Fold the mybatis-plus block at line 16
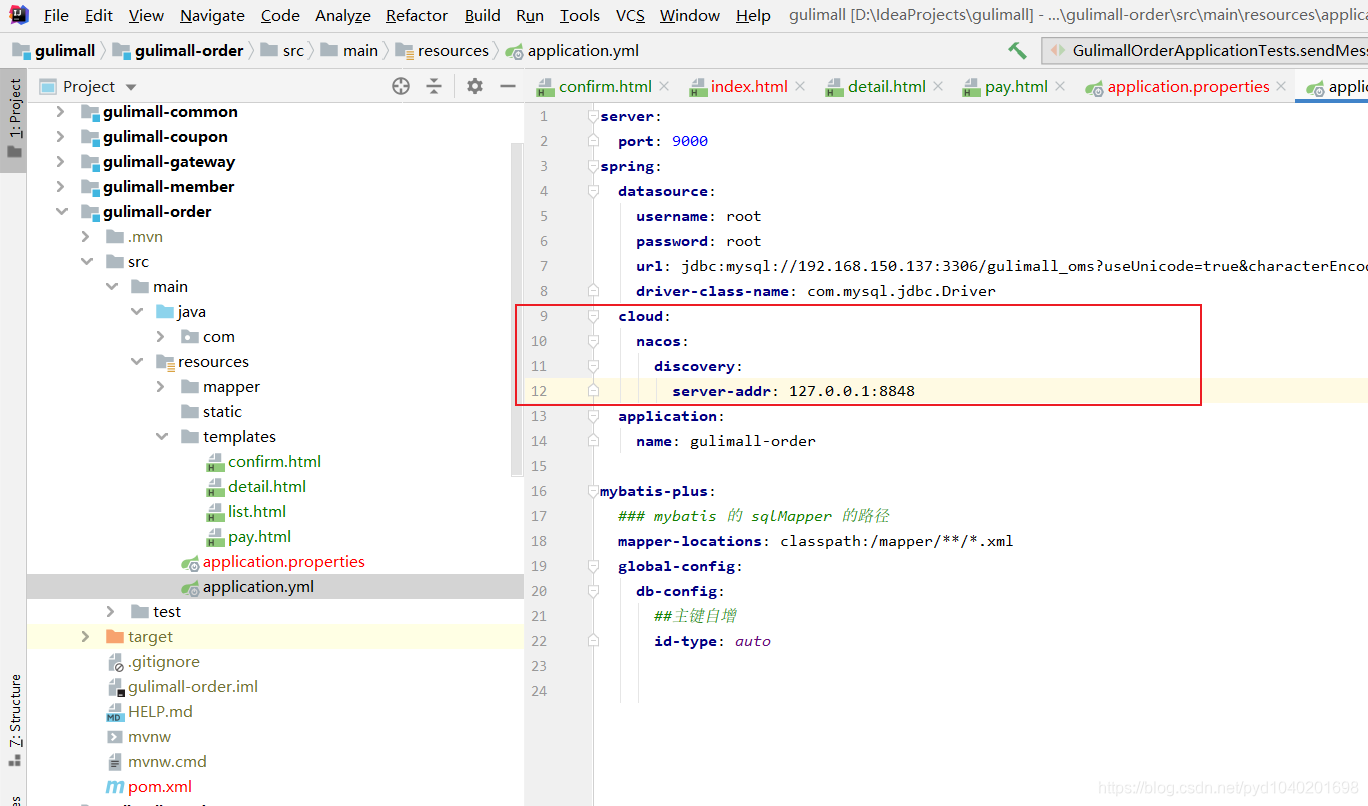Viewport: 1368px width, 806px height. coord(593,491)
